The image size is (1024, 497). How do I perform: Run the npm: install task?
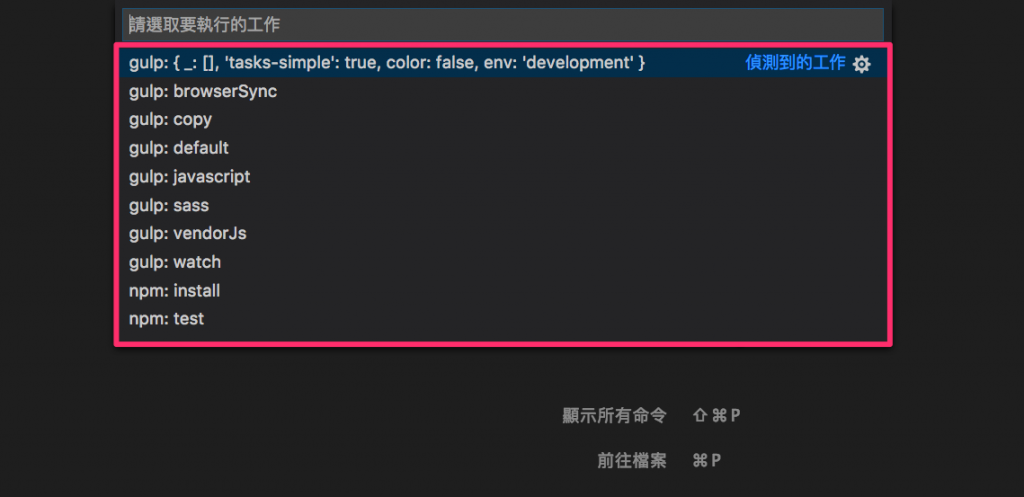(503, 291)
